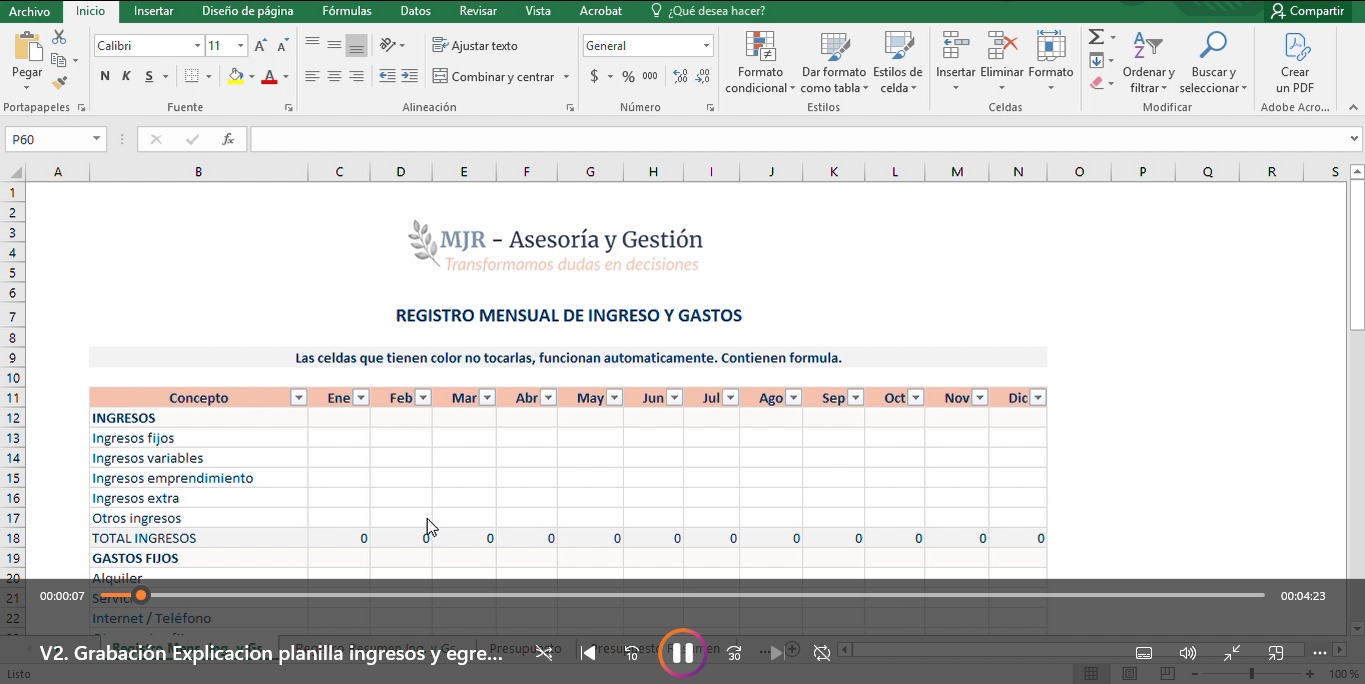This screenshot has width=1365, height=684.
Task: Apply thousands separator style (000)
Action: pyautogui.click(x=650, y=76)
